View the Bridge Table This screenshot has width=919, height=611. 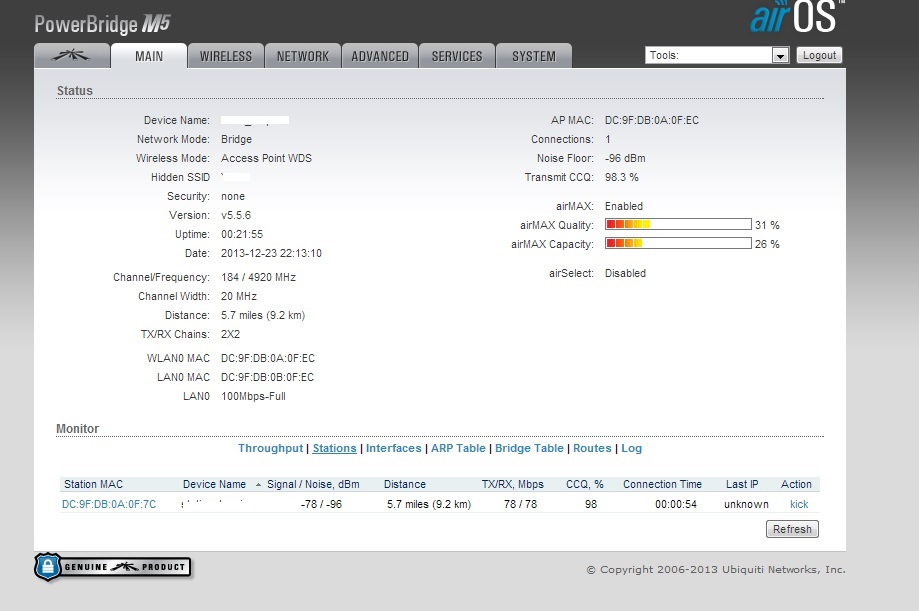tap(529, 448)
